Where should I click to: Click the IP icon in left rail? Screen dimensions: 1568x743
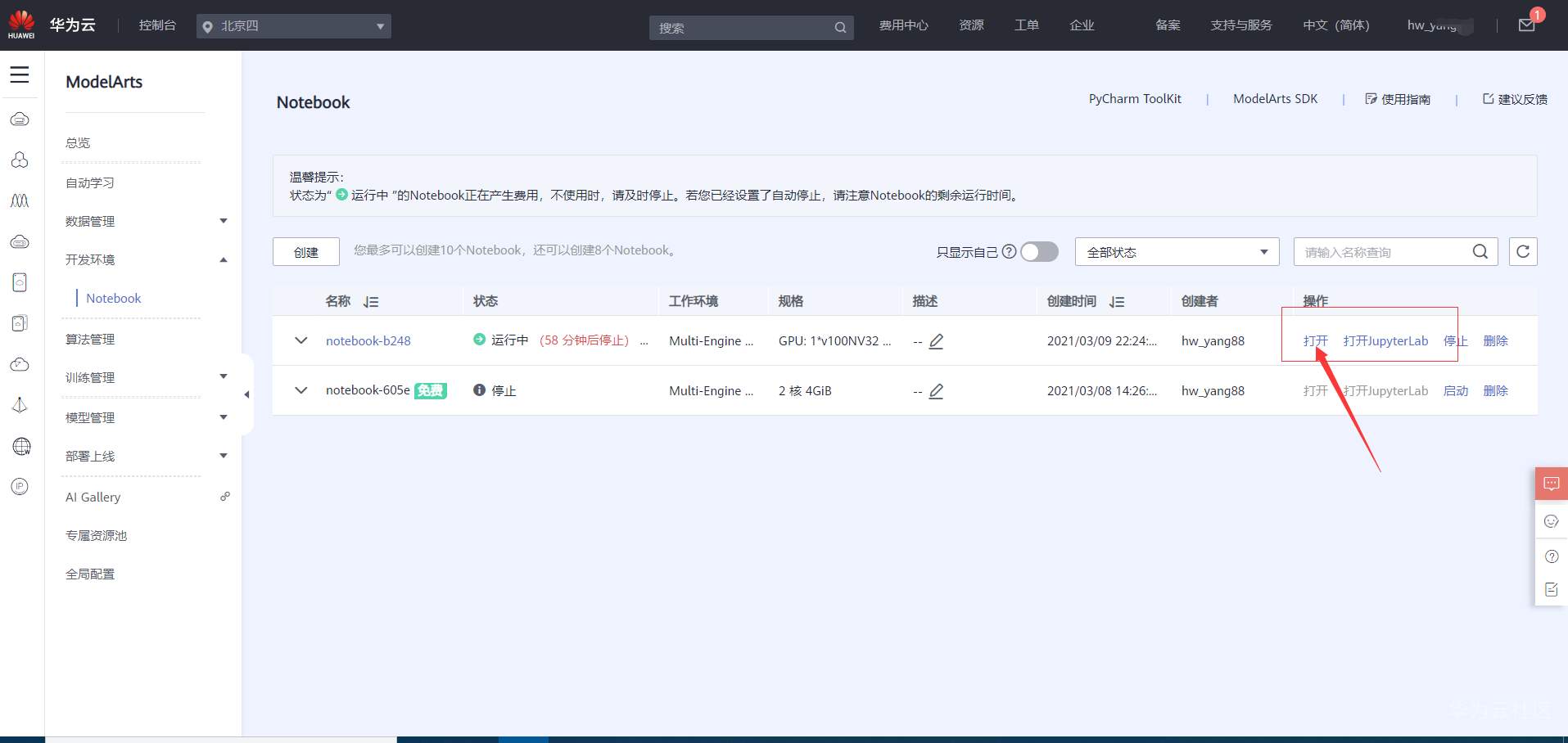point(20,487)
